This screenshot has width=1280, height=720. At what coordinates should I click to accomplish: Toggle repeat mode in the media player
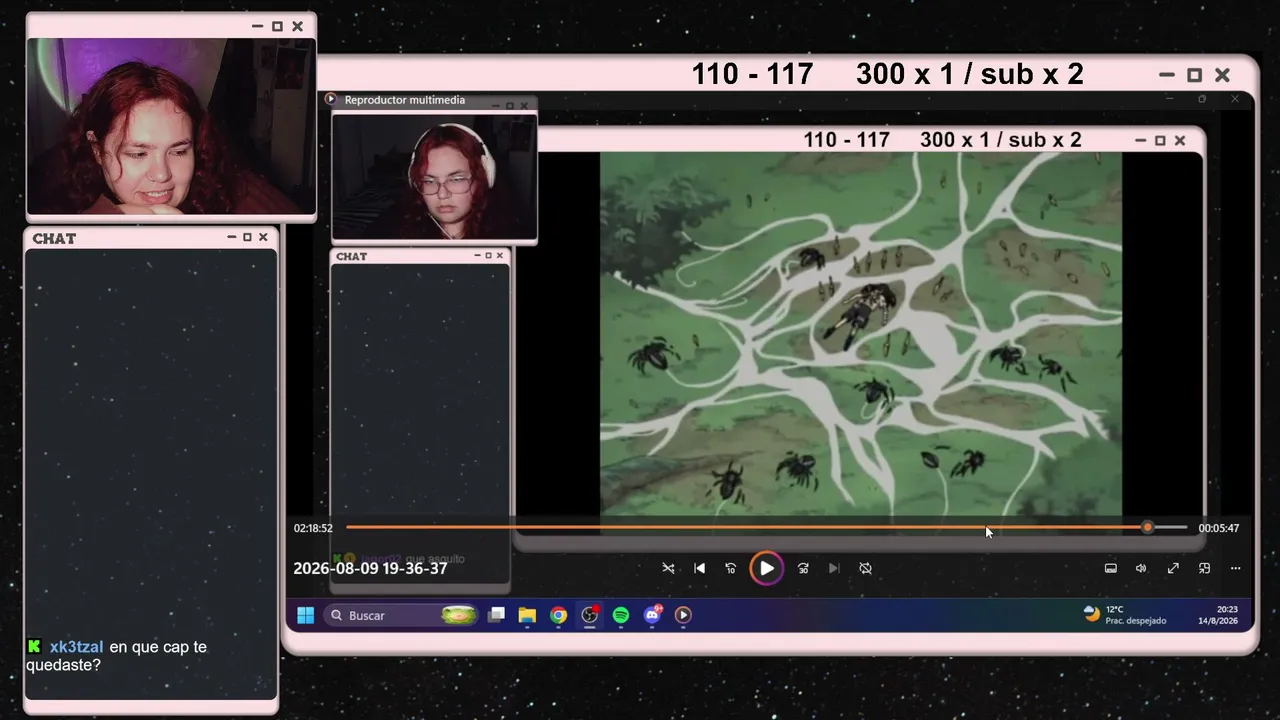(x=866, y=568)
